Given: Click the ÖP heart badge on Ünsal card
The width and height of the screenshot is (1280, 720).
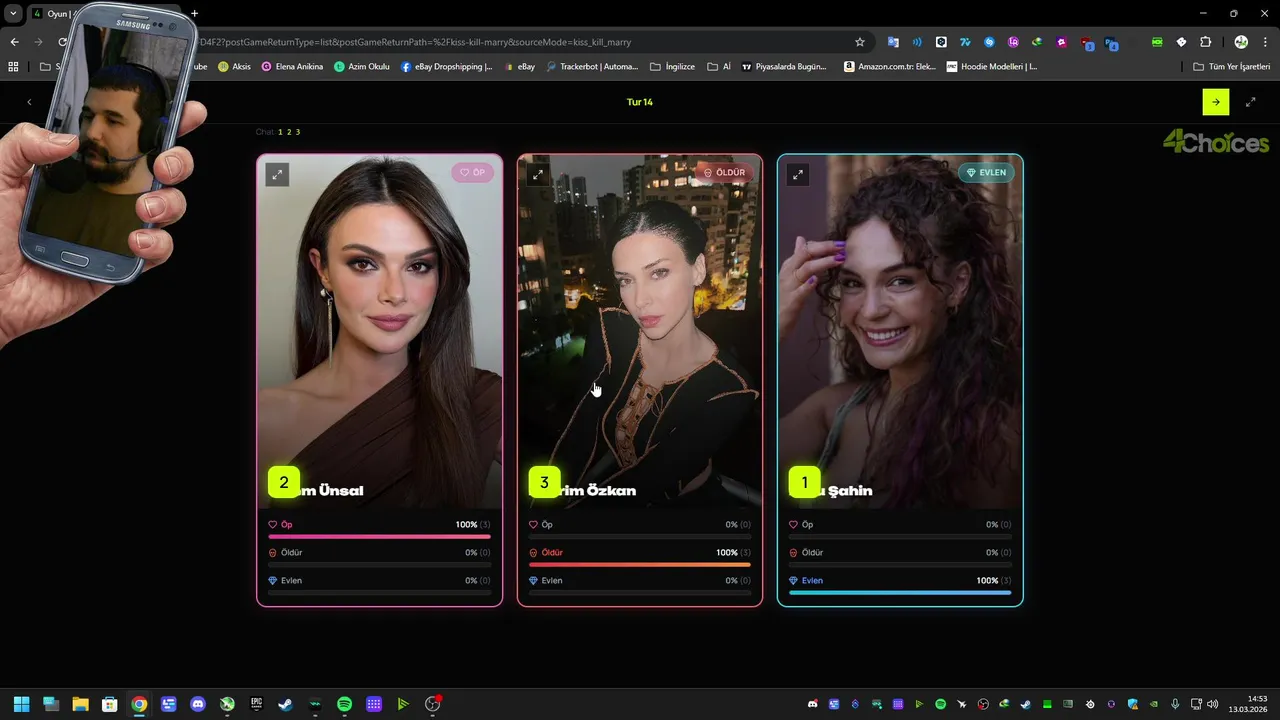Looking at the screenshot, I should [x=472, y=172].
